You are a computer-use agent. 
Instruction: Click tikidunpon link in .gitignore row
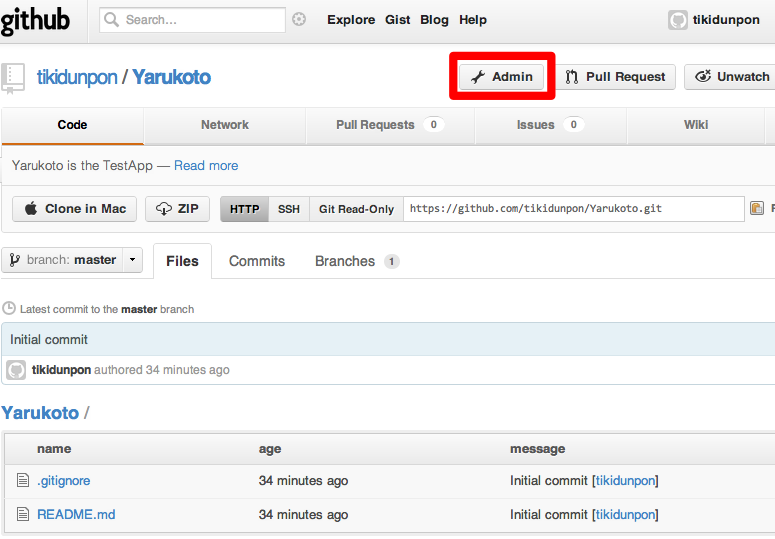(x=625, y=480)
